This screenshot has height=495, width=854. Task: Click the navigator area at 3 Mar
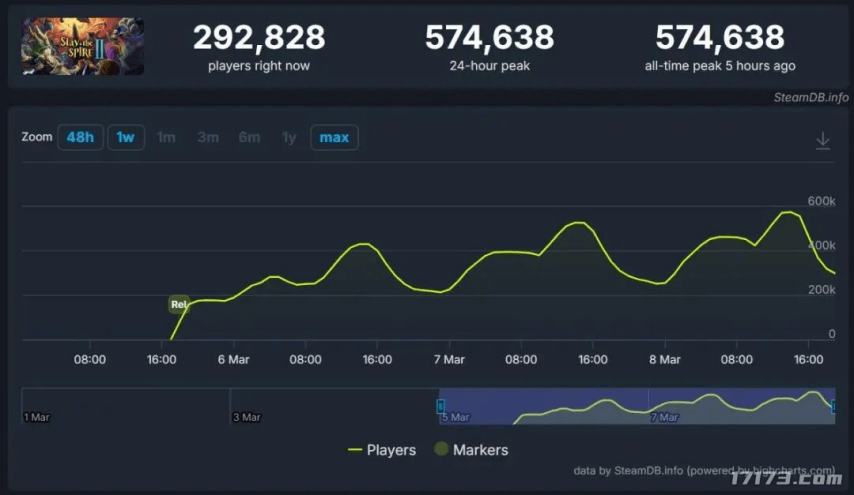tap(247, 408)
